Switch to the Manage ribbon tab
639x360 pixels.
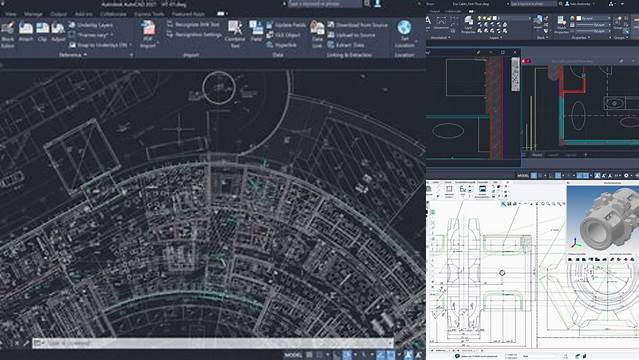[33, 14]
